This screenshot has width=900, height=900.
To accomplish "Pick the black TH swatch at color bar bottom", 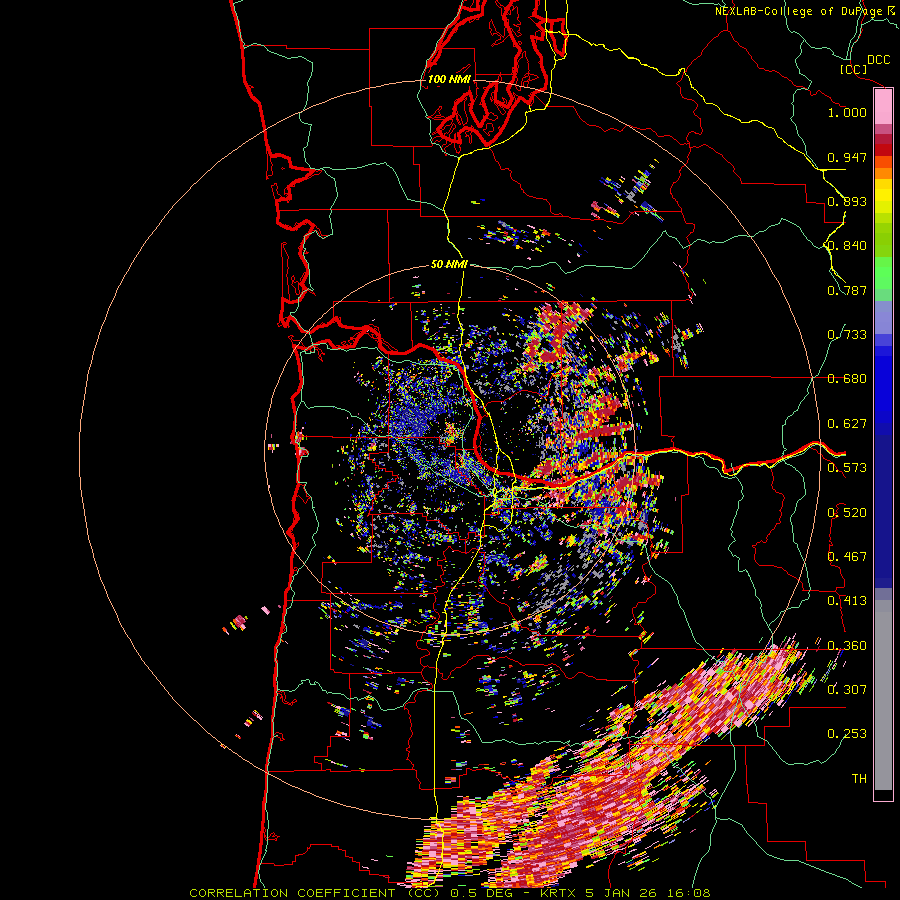I will (x=883, y=794).
